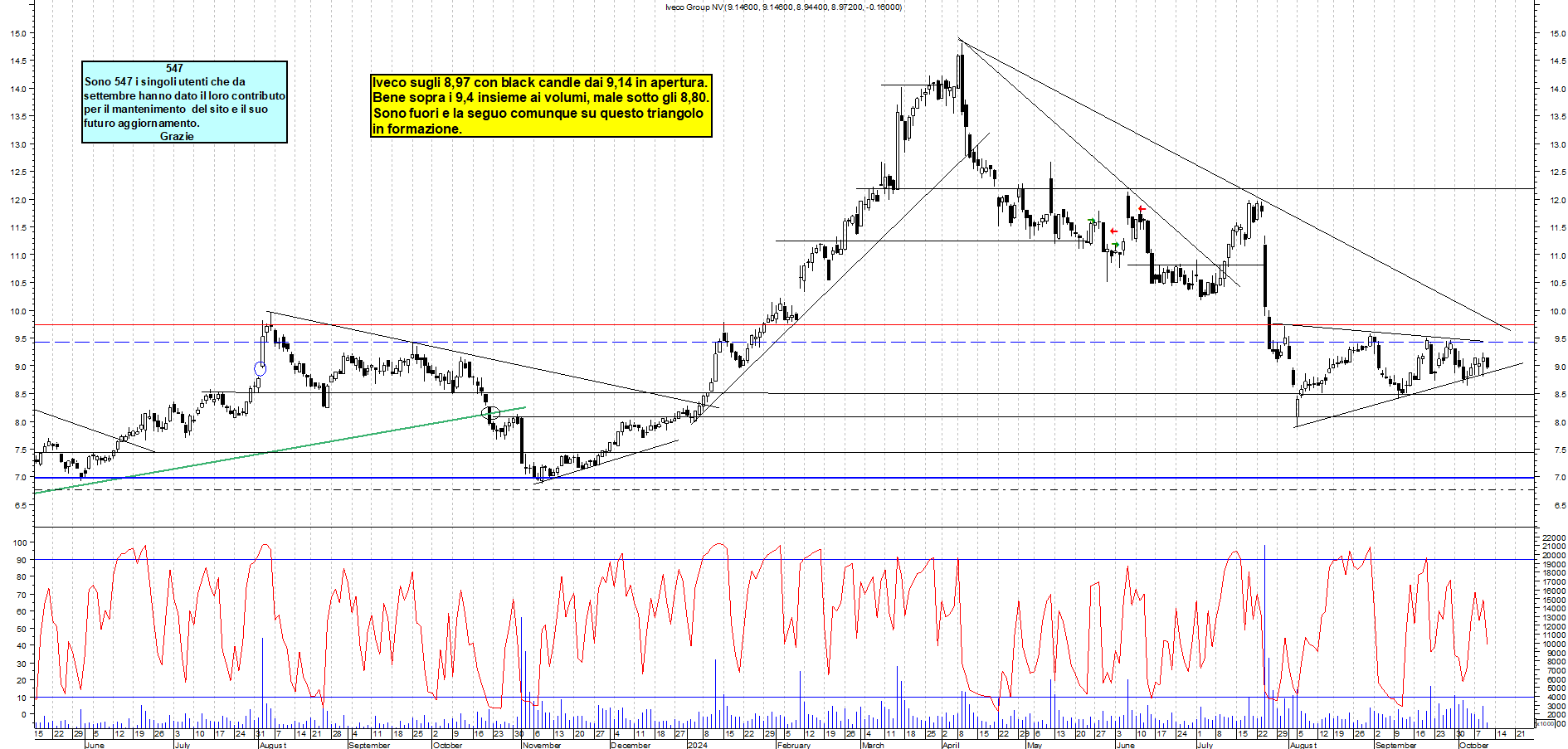Click the thick blue 7.0 support line
Image resolution: width=1568 pixels, height=749 pixels.
(x=784, y=478)
